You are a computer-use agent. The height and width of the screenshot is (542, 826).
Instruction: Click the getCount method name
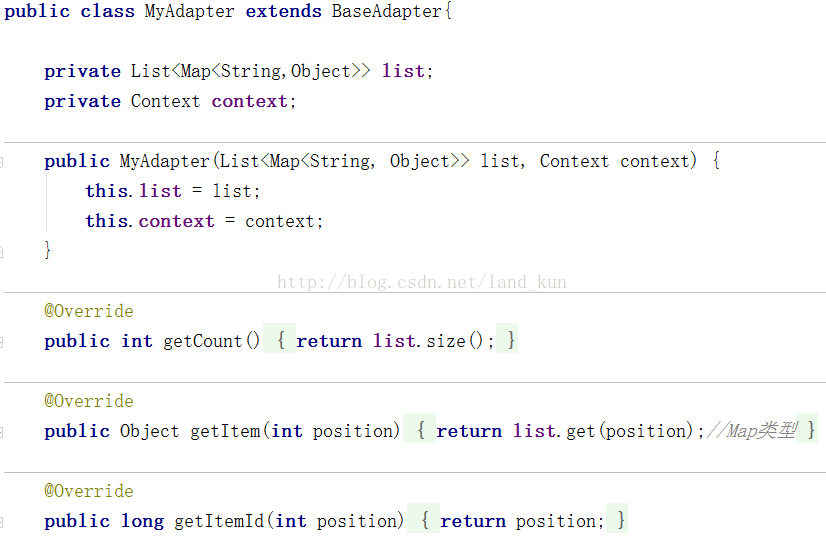[203, 341]
